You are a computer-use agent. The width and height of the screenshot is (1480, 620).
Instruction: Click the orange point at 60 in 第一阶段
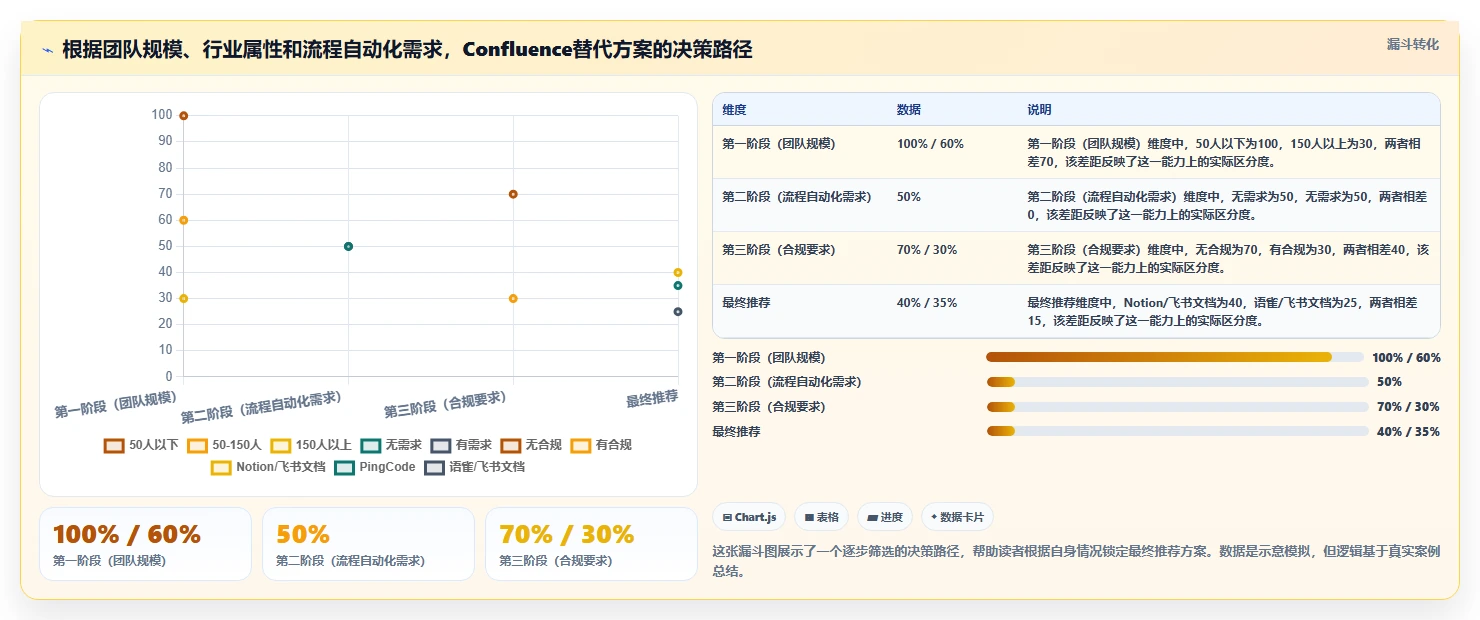click(184, 220)
